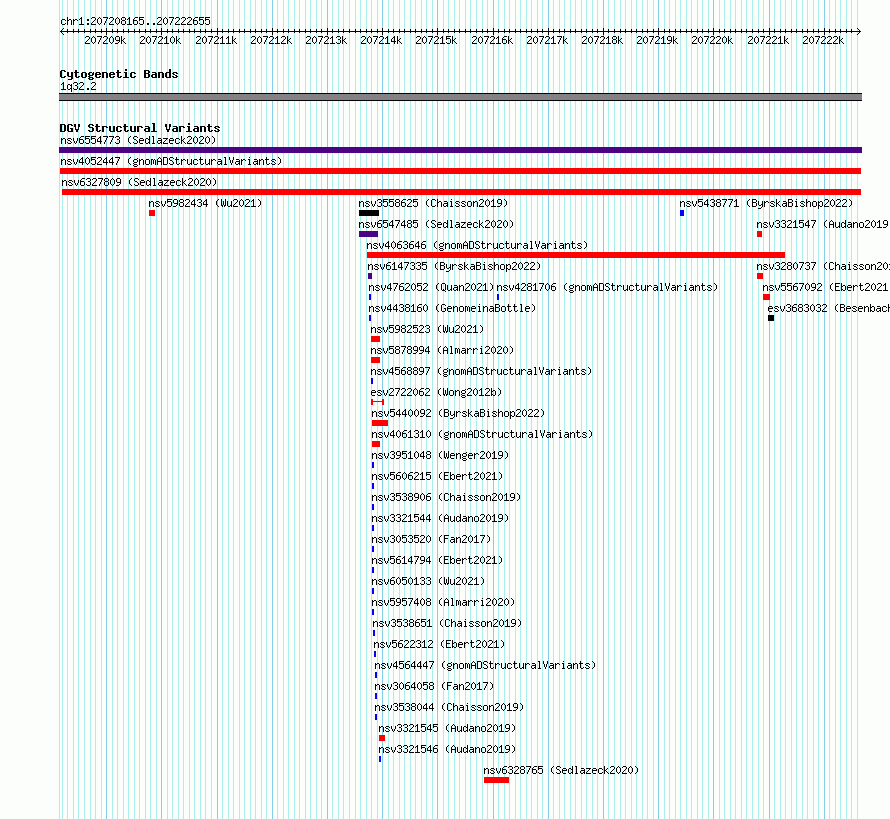Click red bar under nsv6328765
Viewport: 890px width, 819px height.
pos(497,780)
